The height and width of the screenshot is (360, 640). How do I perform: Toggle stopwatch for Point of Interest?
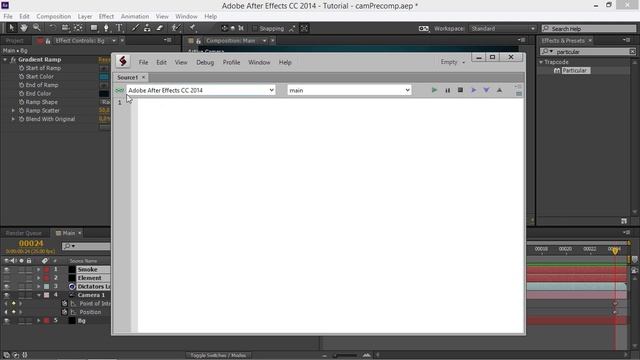pos(64,304)
